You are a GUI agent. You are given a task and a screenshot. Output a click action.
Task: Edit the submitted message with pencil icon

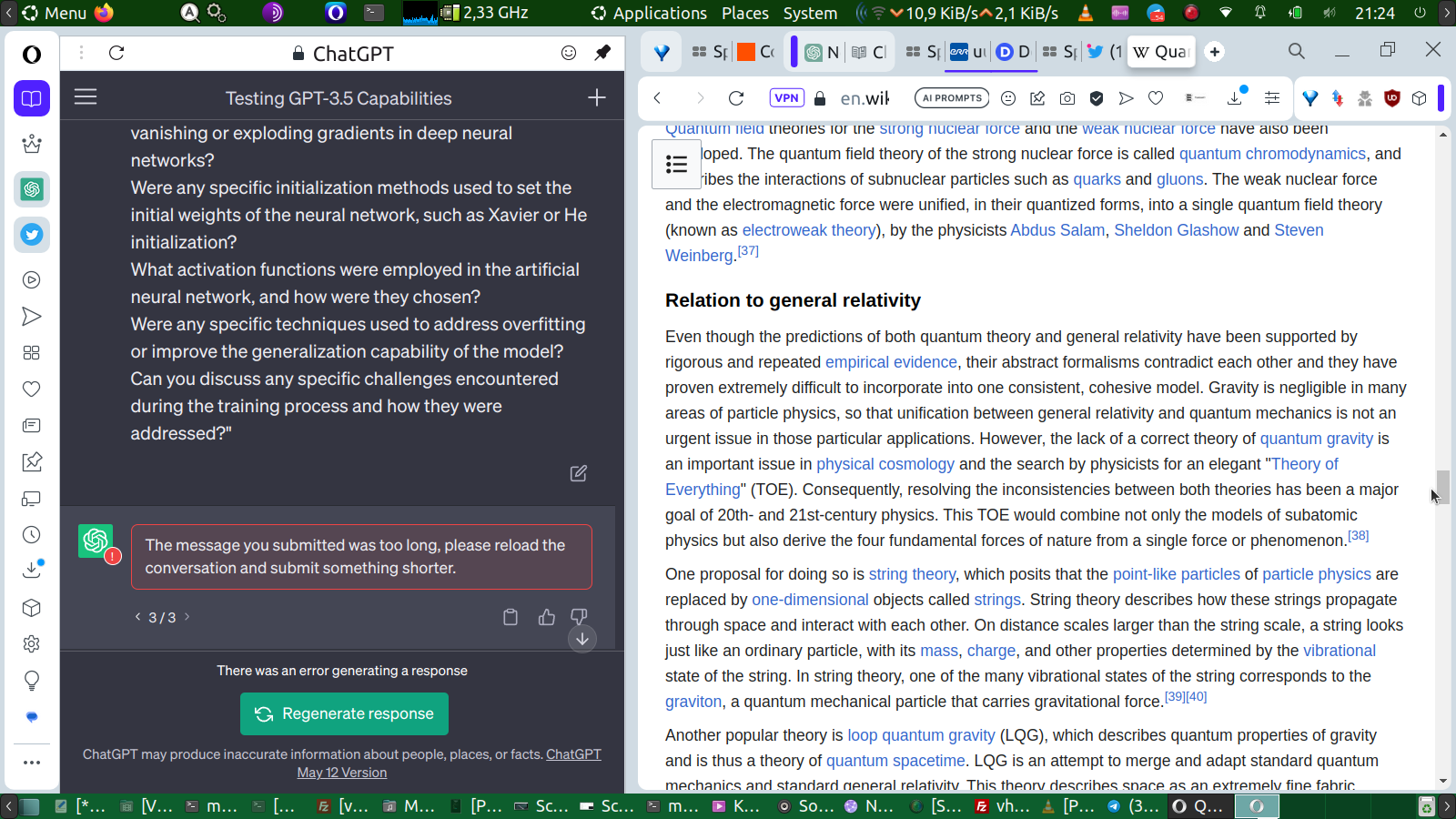point(579,473)
